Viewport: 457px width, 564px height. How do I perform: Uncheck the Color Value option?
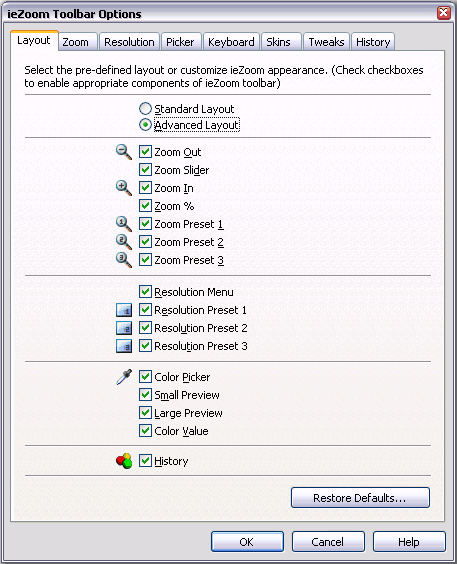pos(145,430)
